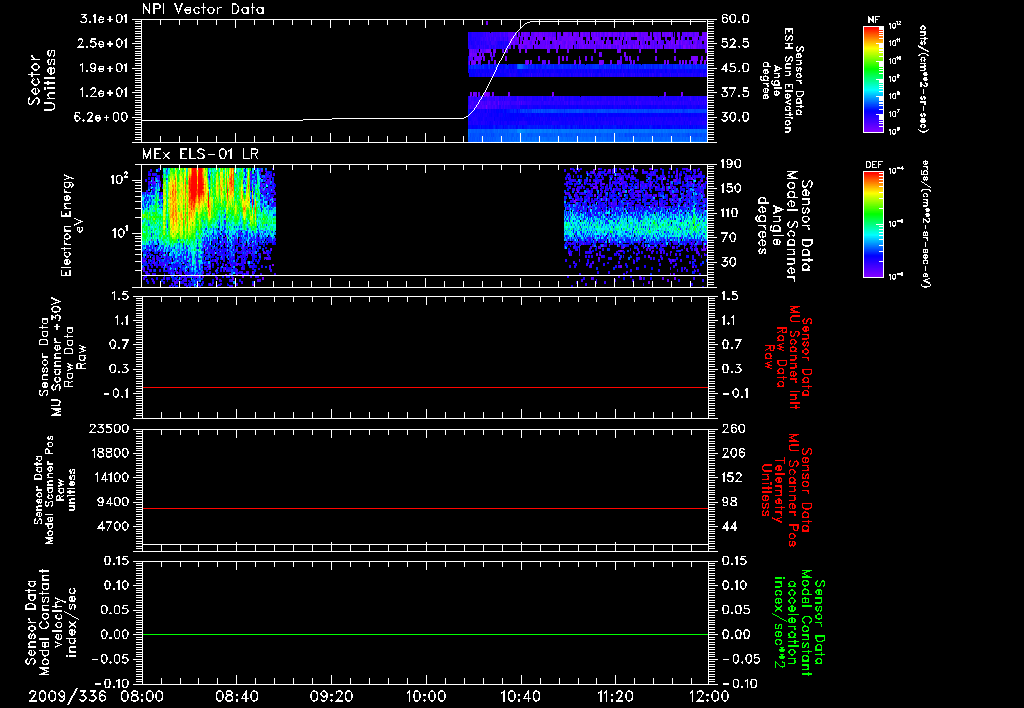Click the 260 telemetry tick value
This screenshot has width=1024, height=708.
click(731, 428)
